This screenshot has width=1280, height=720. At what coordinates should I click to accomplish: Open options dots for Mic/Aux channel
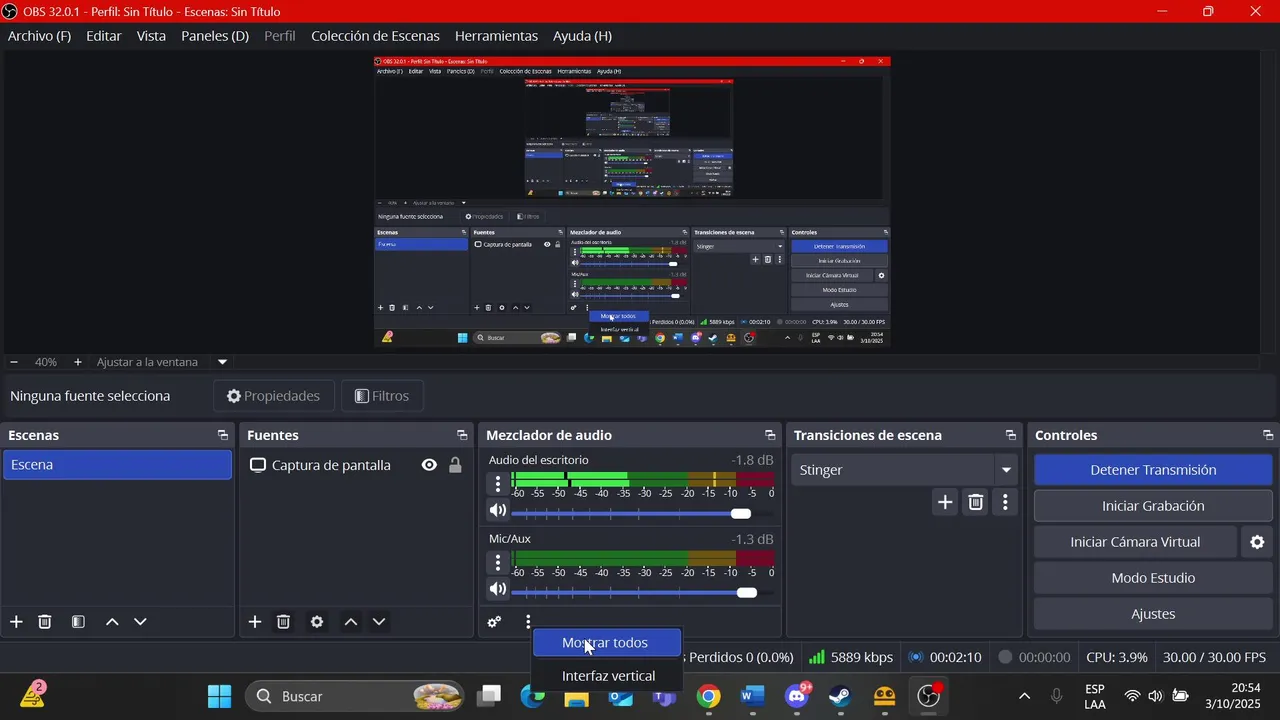click(498, 563)
